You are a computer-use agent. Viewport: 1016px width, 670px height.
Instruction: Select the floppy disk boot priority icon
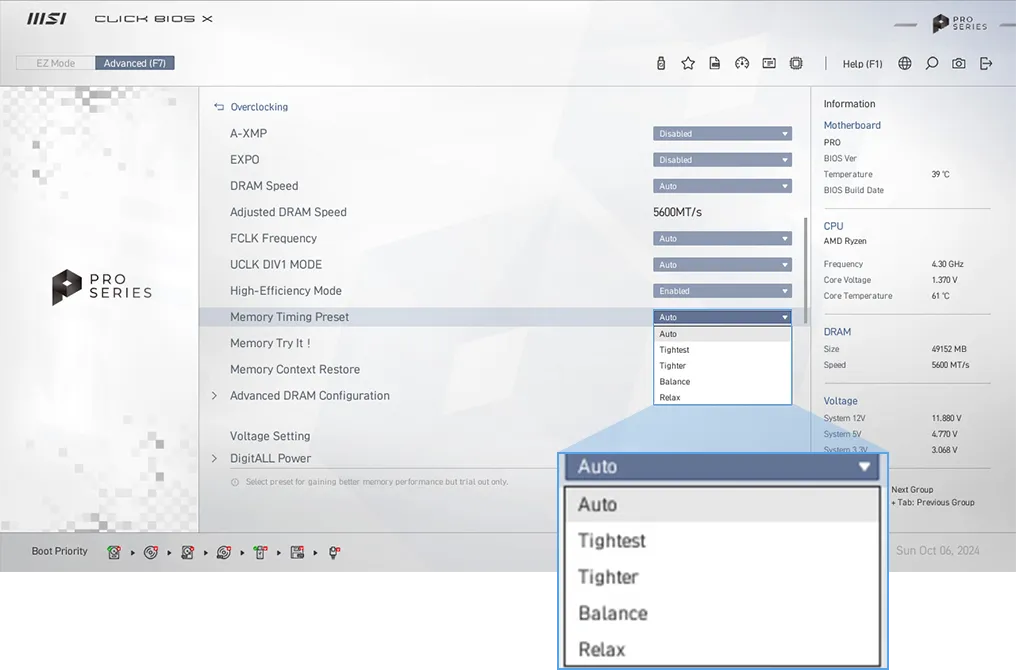297,552
